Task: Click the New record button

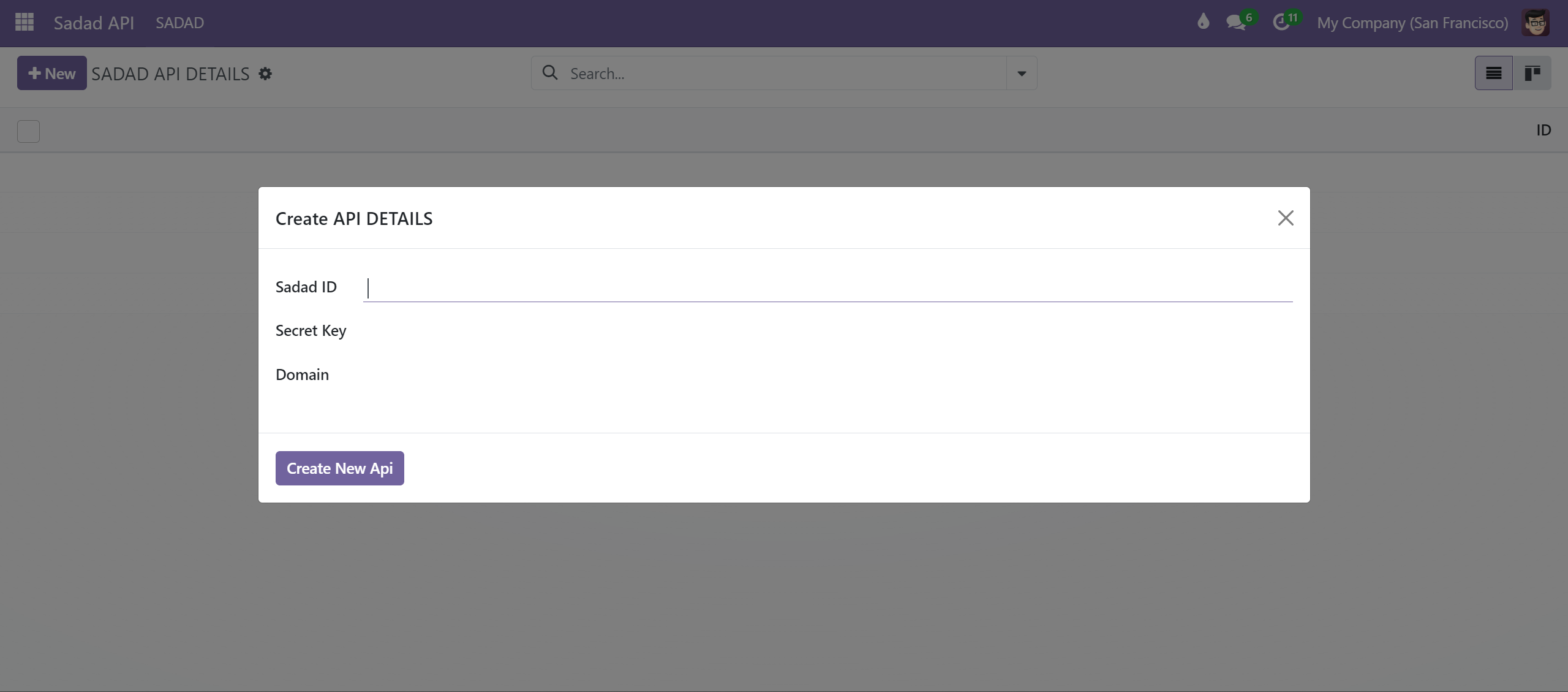Action: pos(51,72)
